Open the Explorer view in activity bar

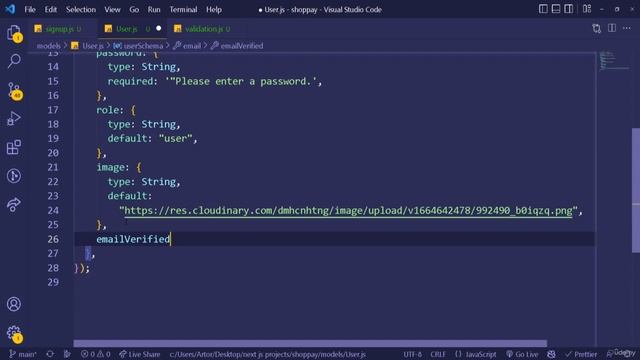[x=14, y=33]
